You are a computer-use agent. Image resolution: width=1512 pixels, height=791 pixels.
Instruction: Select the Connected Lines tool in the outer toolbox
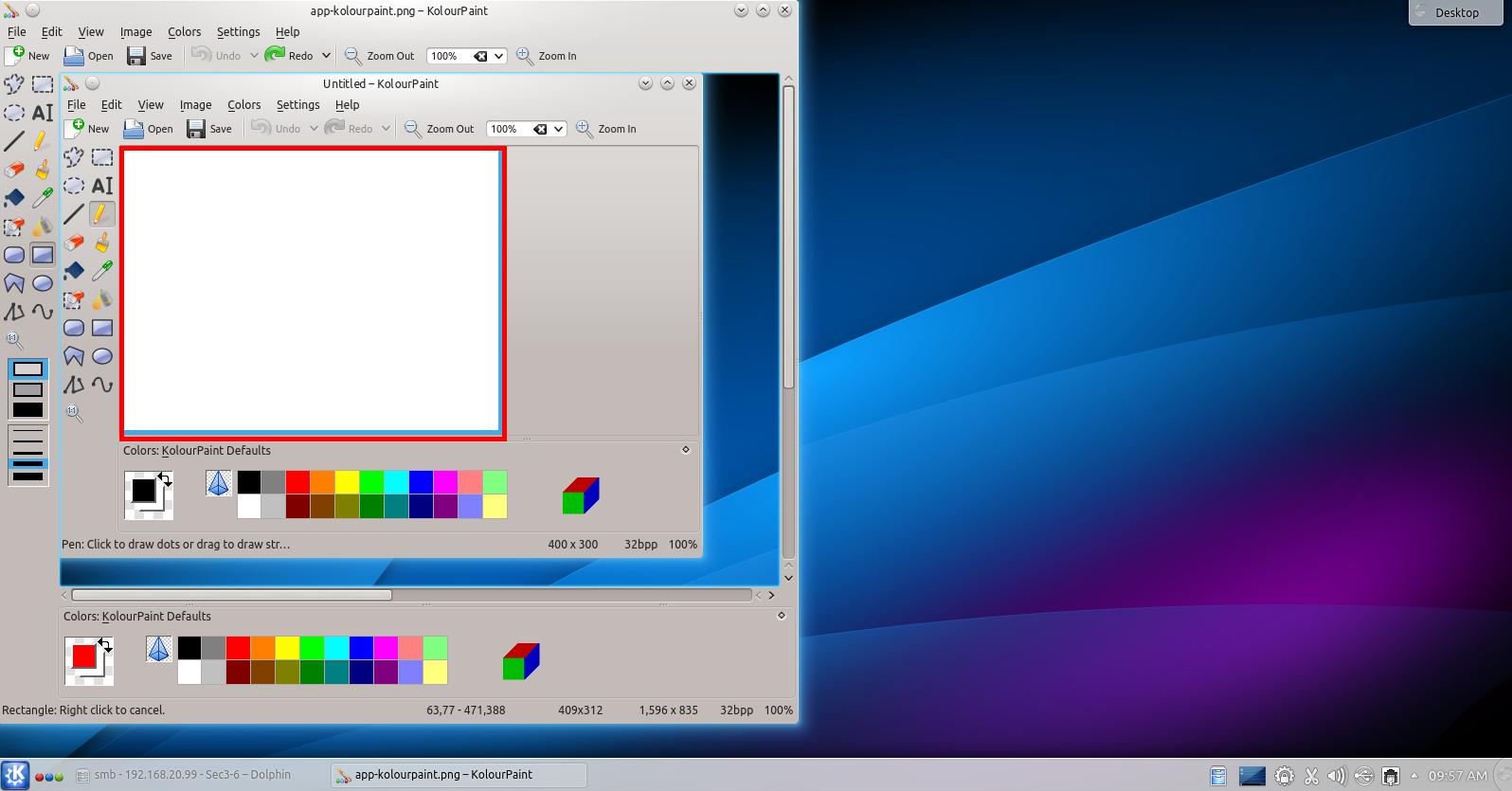[14, 312]
